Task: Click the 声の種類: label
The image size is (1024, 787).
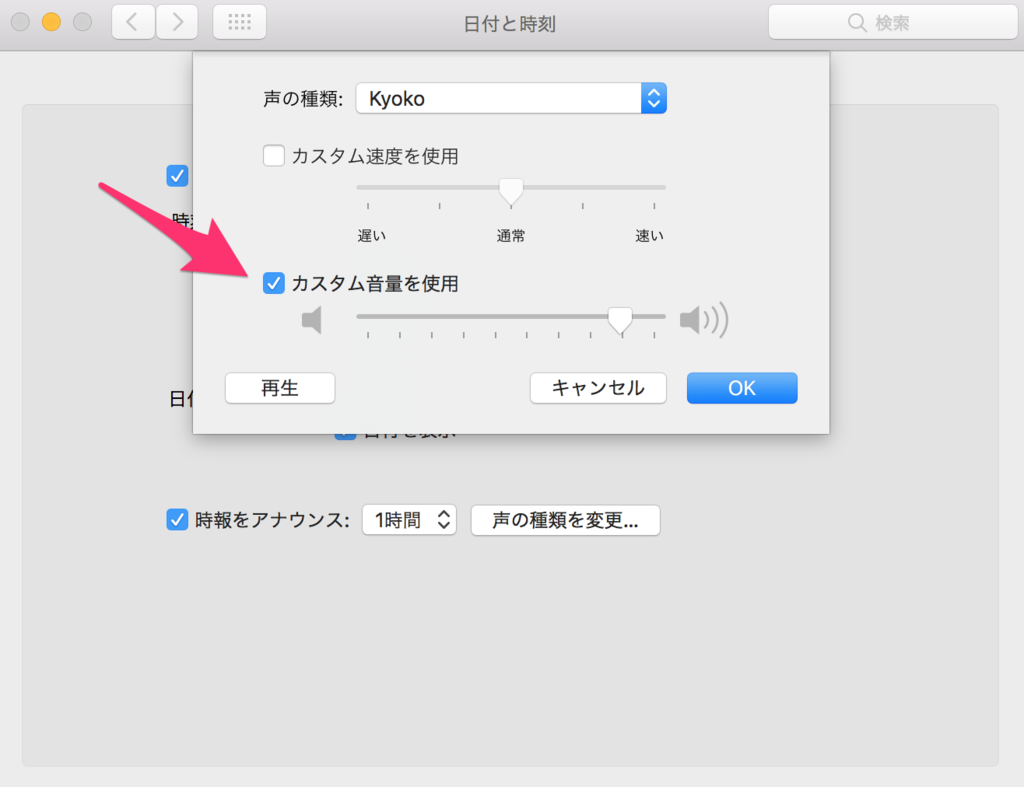Action: pyautogui.click(x=303, y=99)
